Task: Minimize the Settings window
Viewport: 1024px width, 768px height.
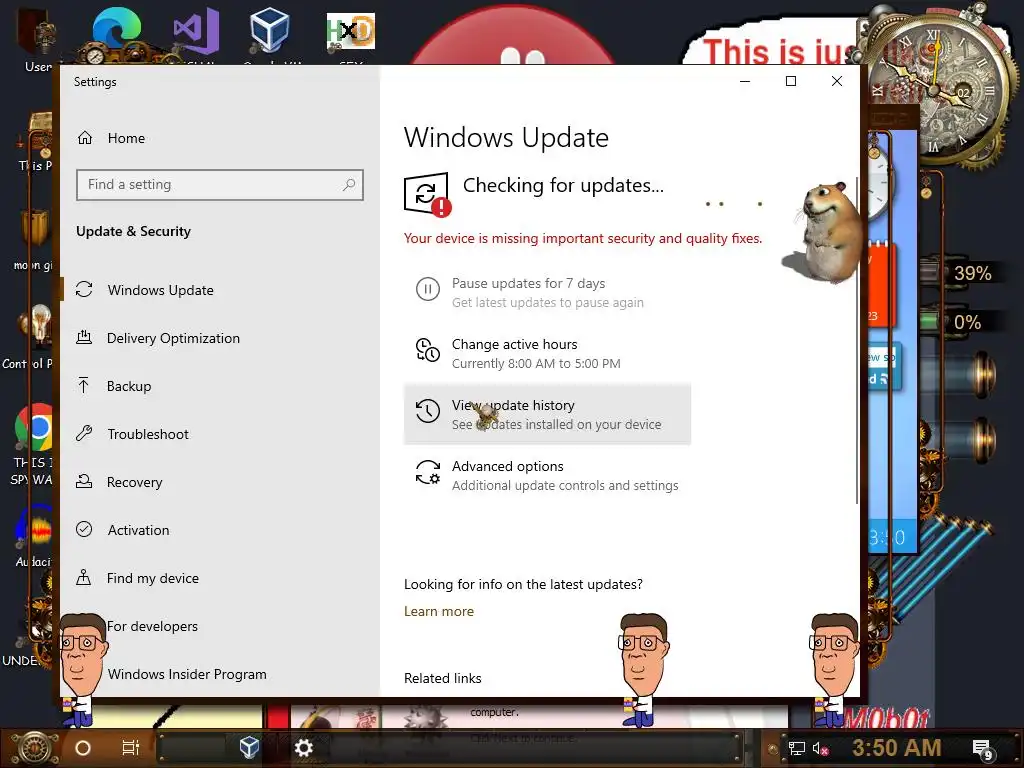Action: (x=745, y=82)
